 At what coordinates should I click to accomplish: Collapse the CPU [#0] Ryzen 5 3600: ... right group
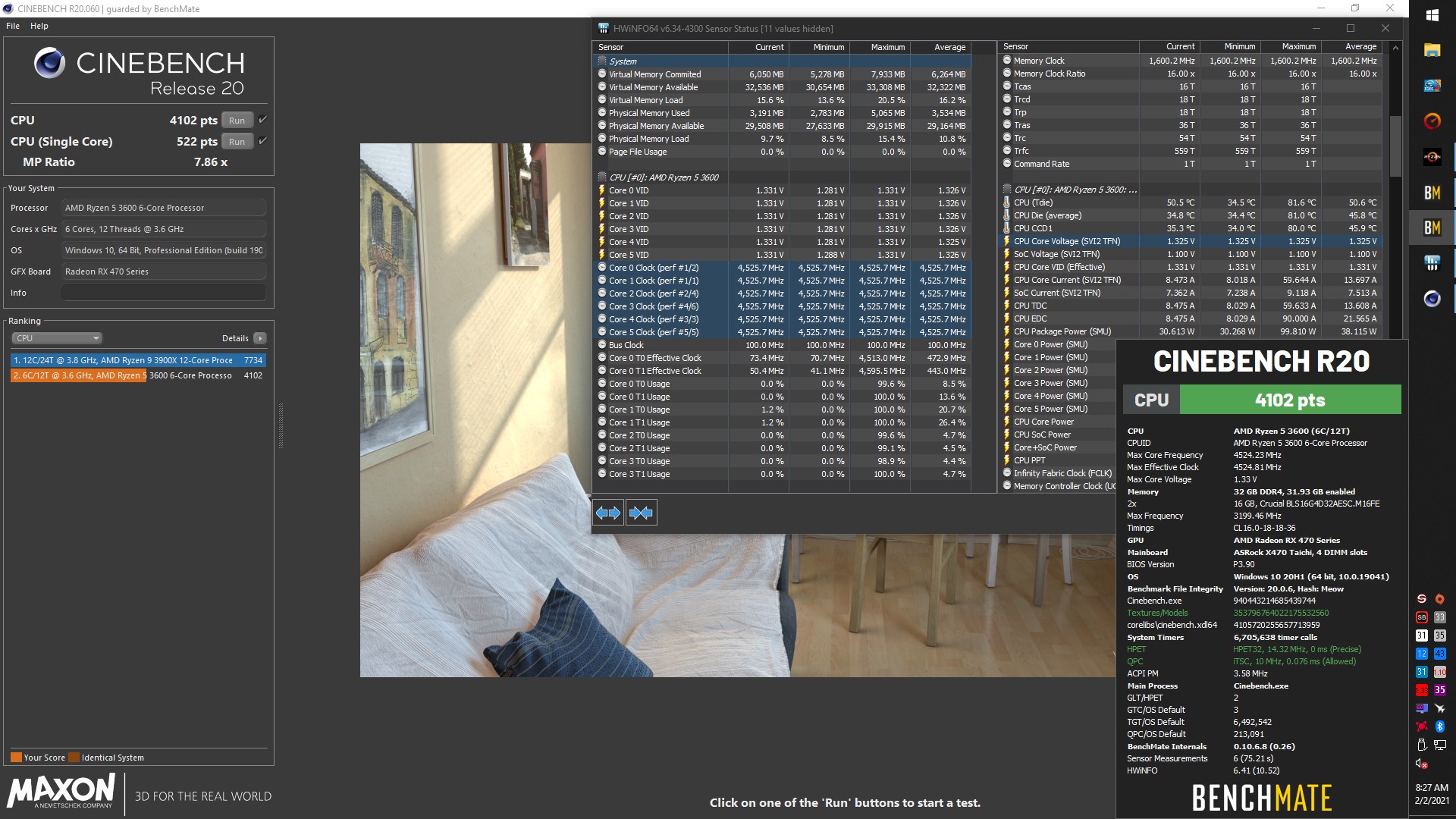[1007, 190]
